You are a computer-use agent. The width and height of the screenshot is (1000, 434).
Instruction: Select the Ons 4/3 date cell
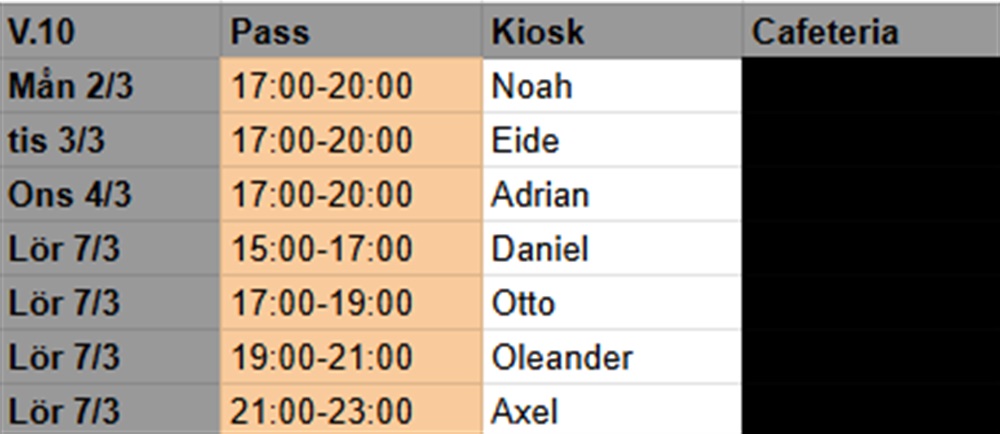[x=110, y=194]
